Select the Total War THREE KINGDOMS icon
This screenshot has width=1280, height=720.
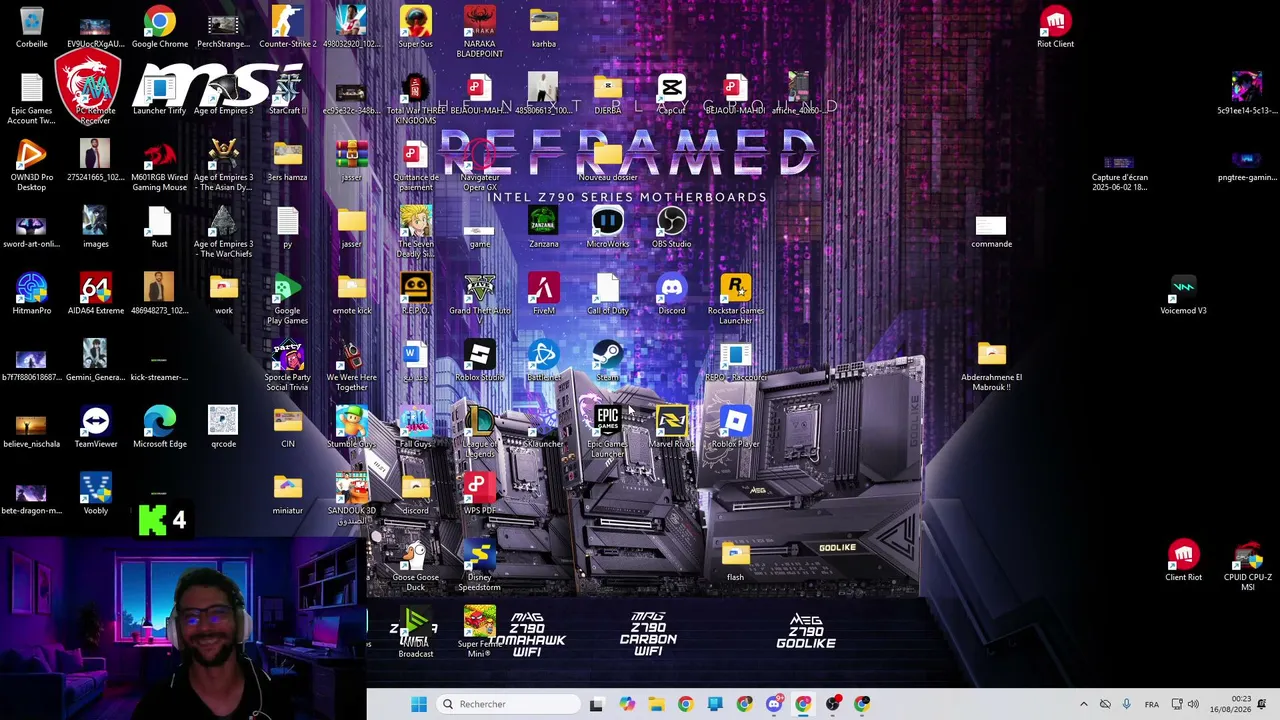pyautogui.click(x=415, y=99)
